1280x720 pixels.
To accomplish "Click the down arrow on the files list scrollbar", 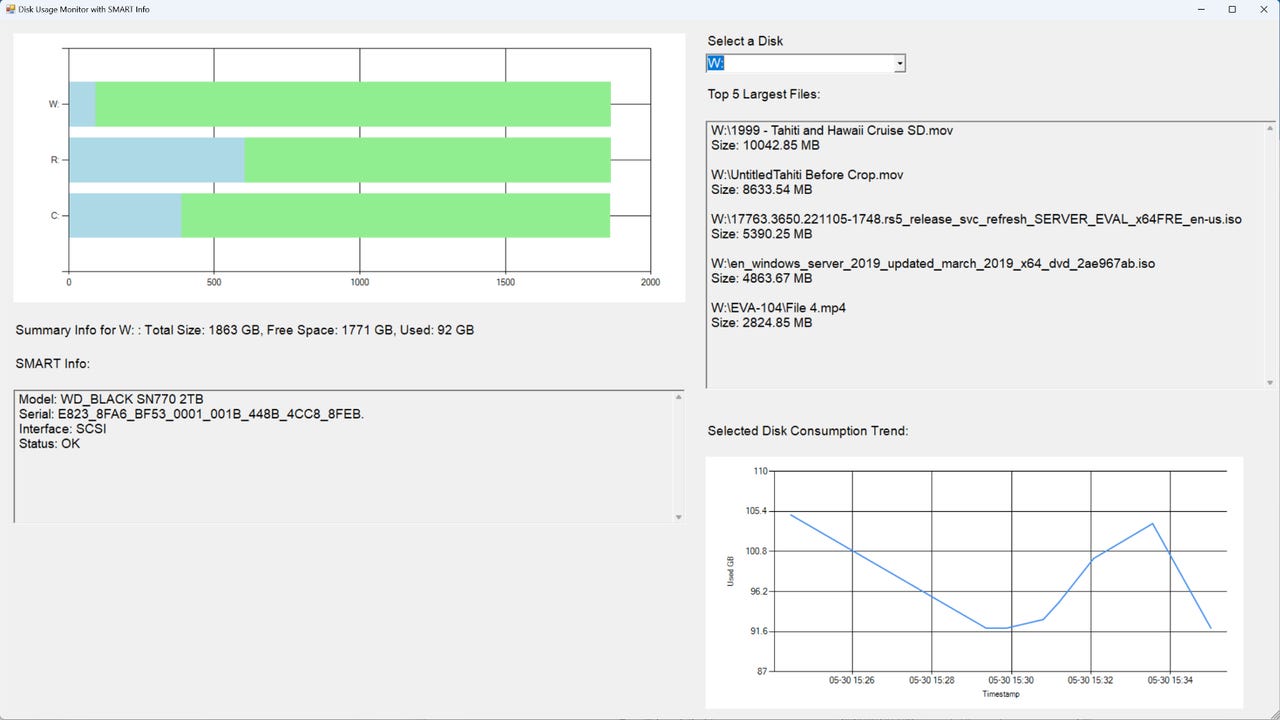I will pos(1268,380).
